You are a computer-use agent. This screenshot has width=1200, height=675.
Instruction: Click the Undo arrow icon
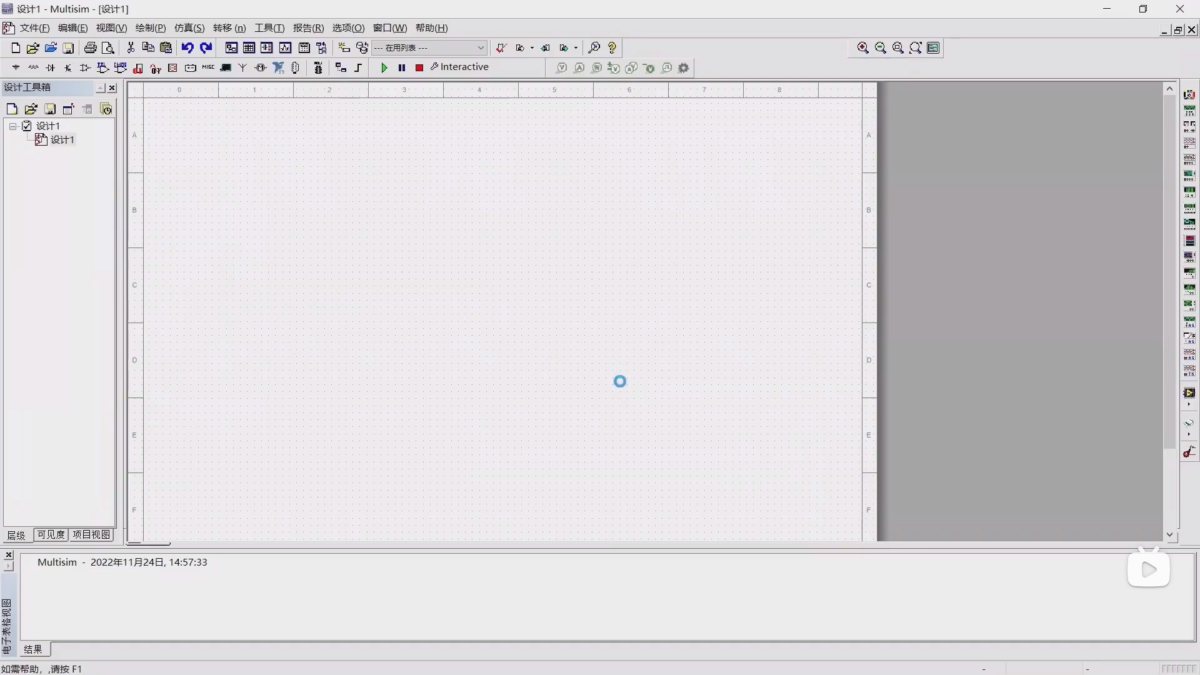pos(187,48)
